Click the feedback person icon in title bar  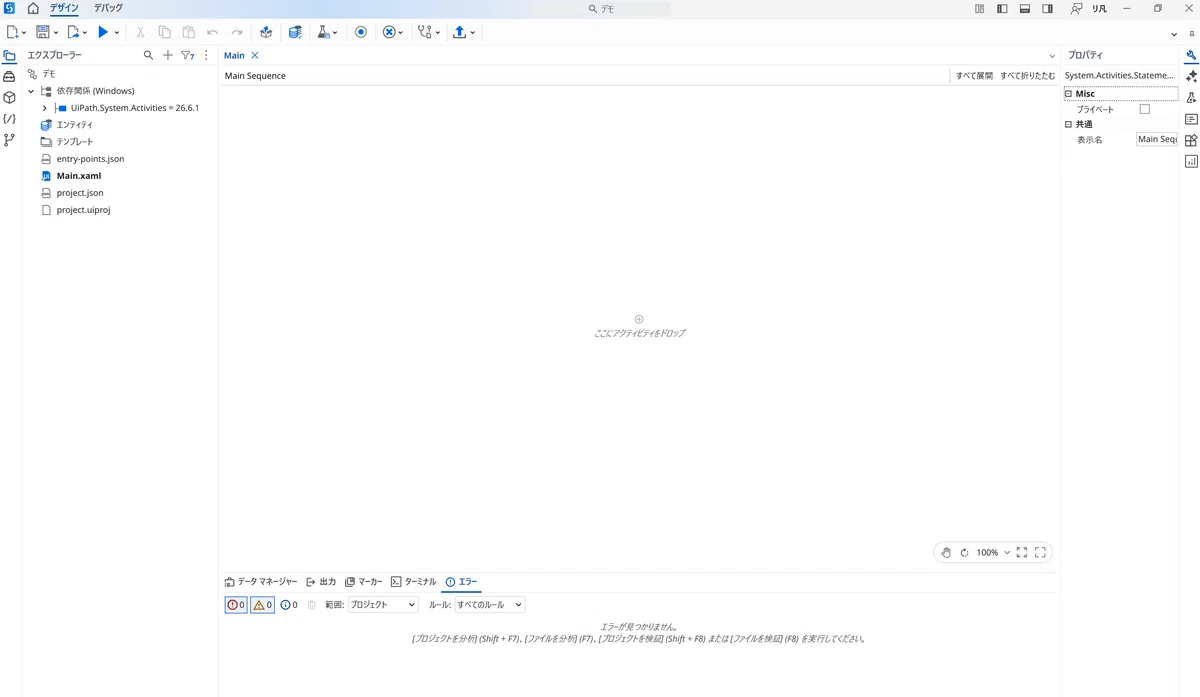1076,8
